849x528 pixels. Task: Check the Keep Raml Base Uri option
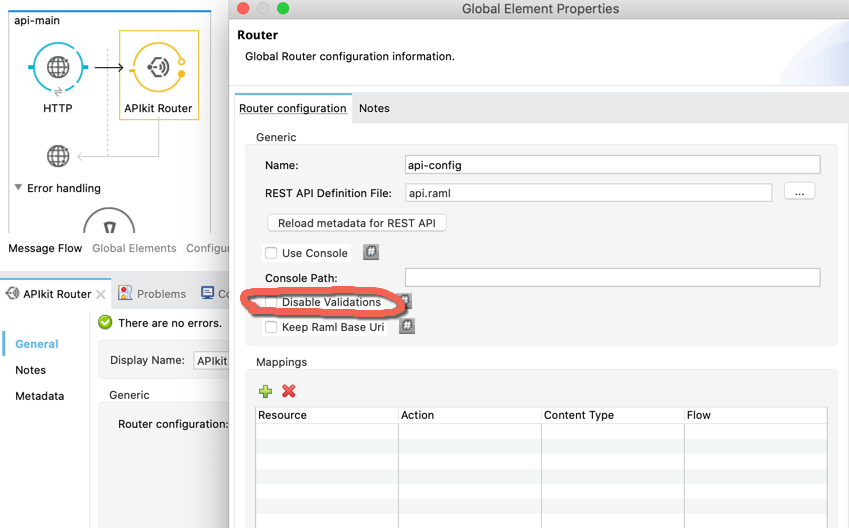tap(271, 328)
